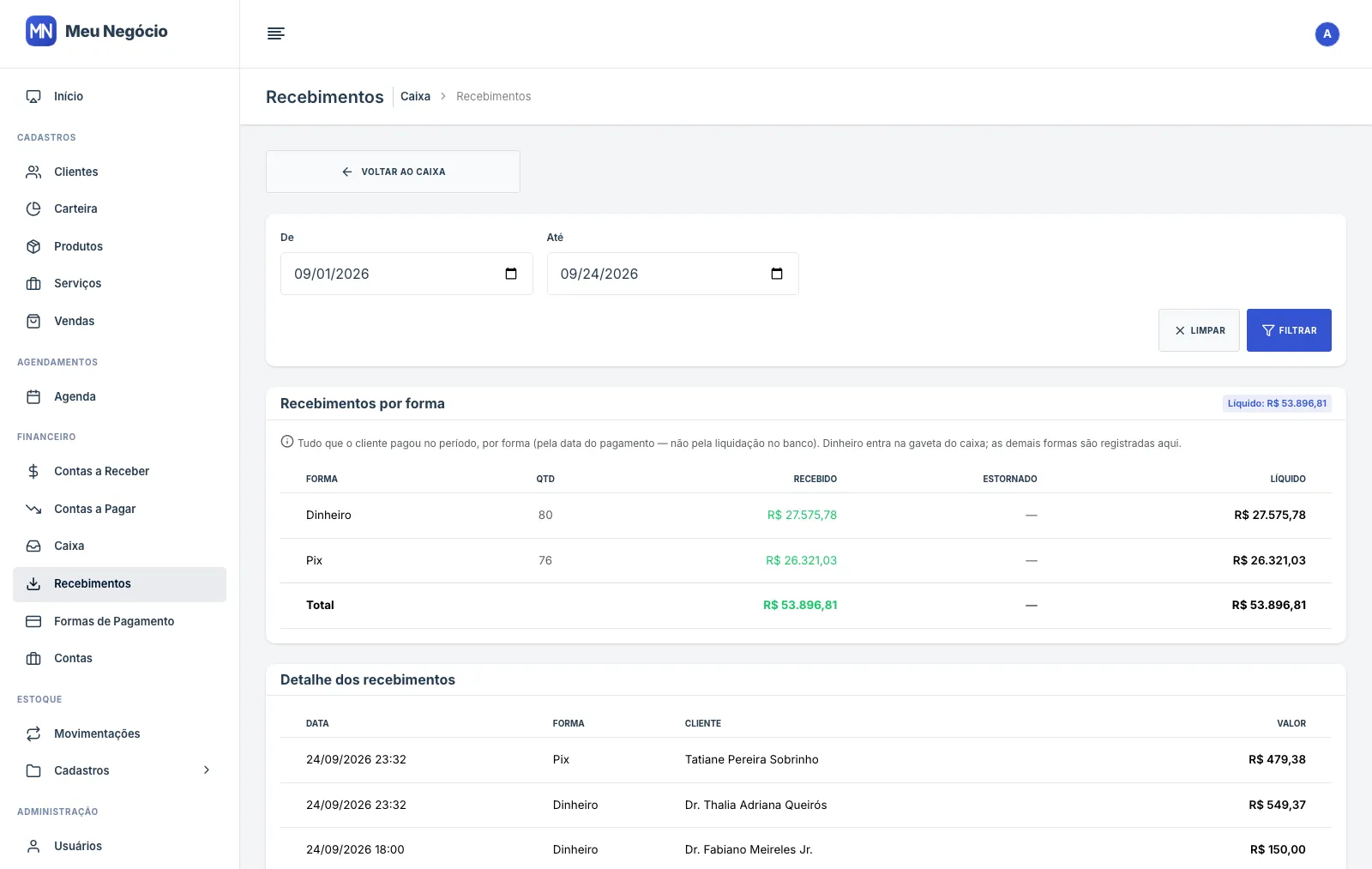Toggle the sidebar menu icon

[x=275, y=33]
